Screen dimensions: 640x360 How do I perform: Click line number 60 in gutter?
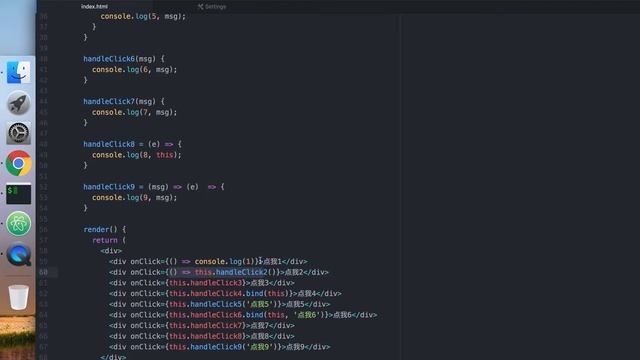click(43, 272)
